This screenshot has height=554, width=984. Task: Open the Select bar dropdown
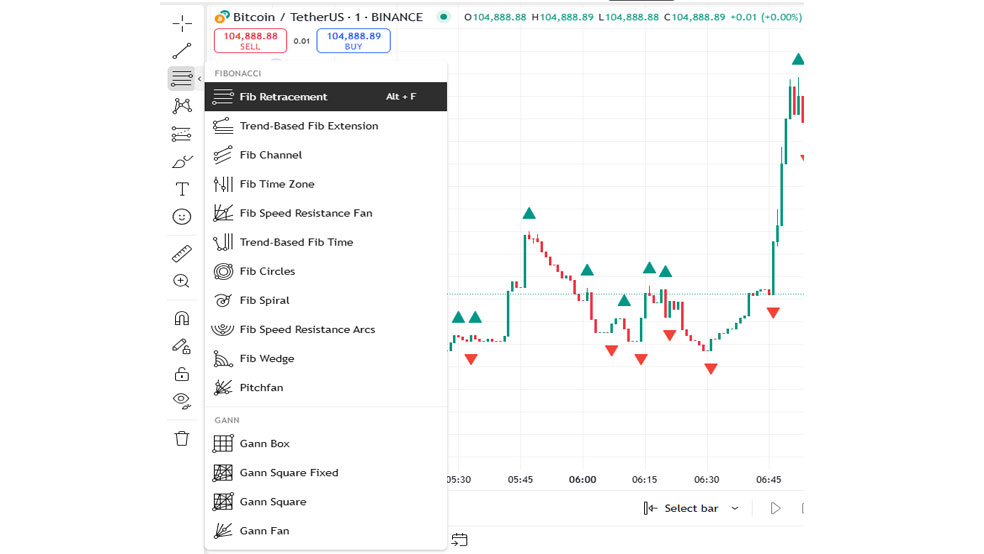point(691,508)
